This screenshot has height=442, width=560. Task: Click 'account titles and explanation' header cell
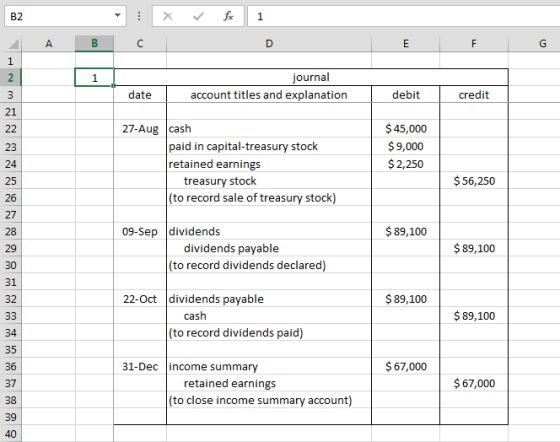[x=269, y=95]
